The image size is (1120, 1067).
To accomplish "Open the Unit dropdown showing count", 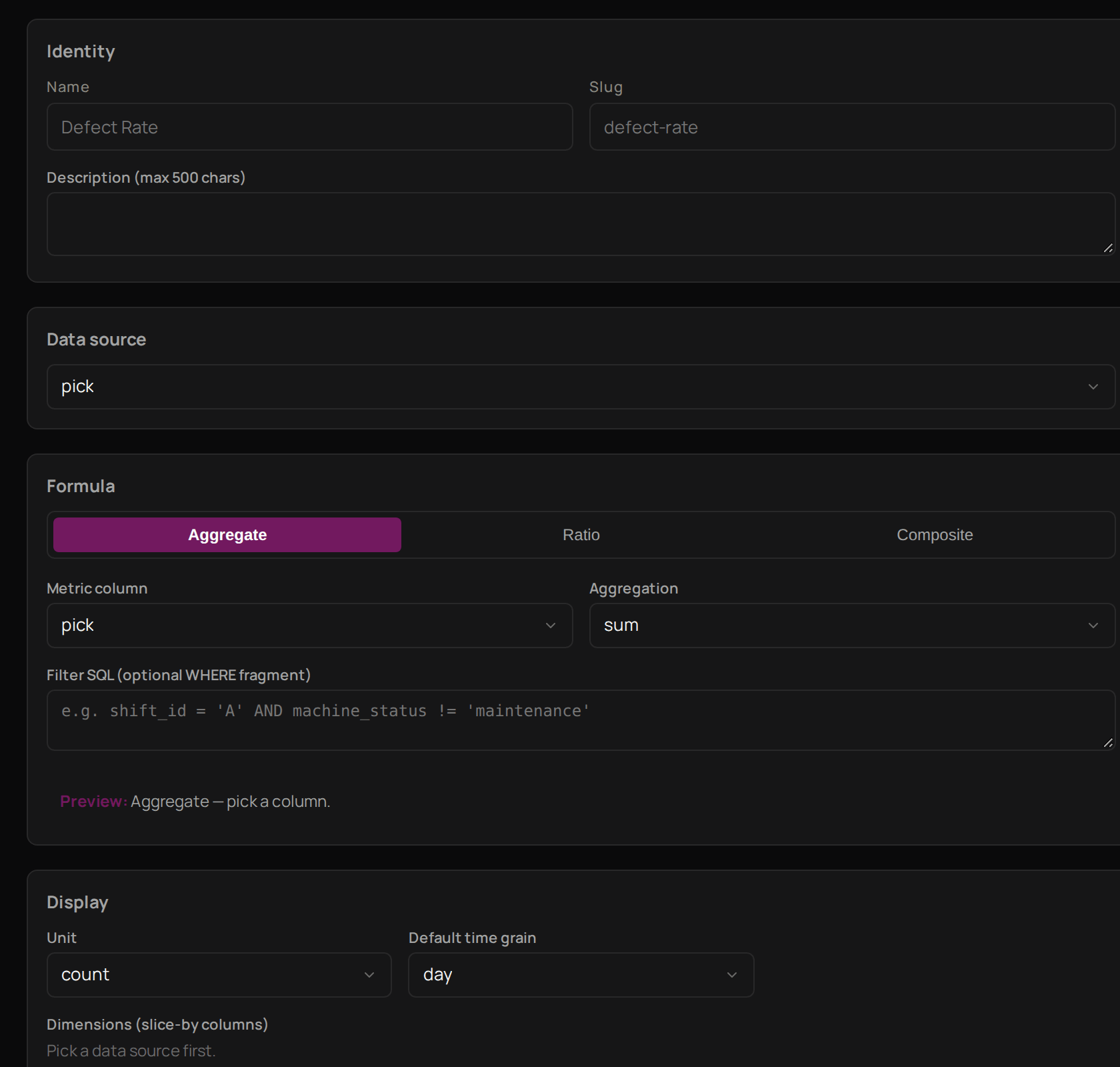I will pos(219,975).
